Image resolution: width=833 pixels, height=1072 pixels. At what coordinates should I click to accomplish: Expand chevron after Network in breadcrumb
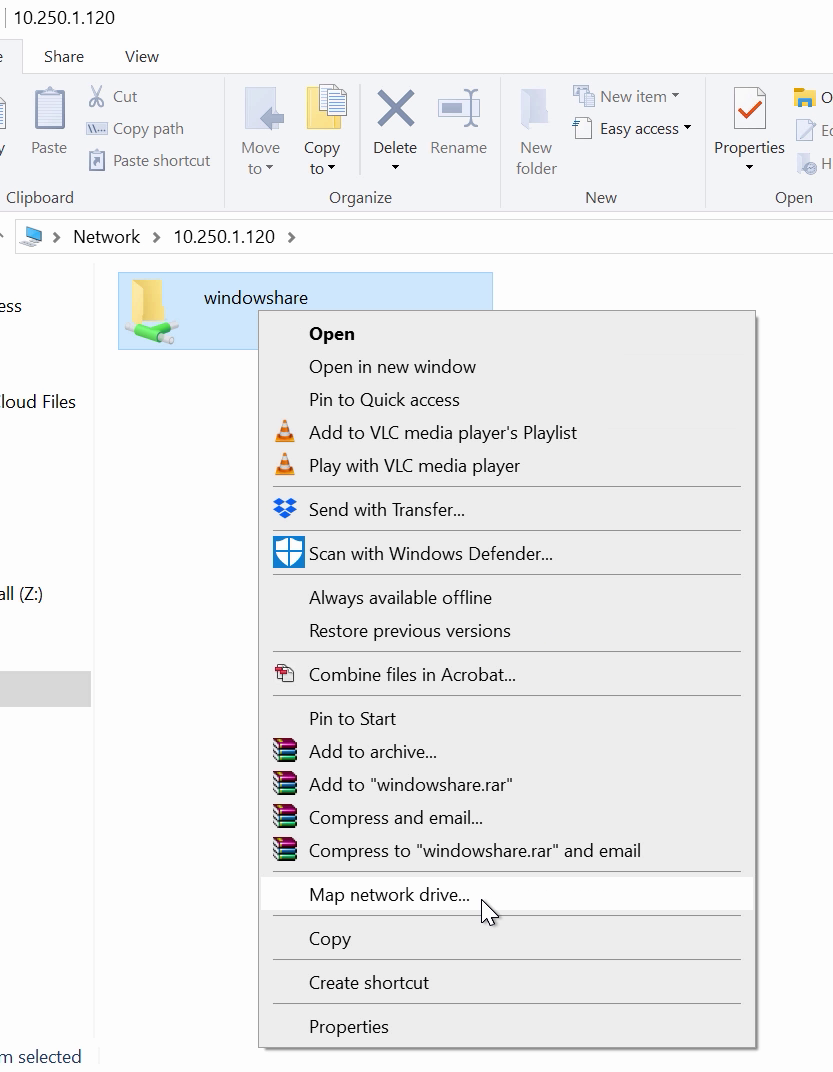(x=157, y=237)
